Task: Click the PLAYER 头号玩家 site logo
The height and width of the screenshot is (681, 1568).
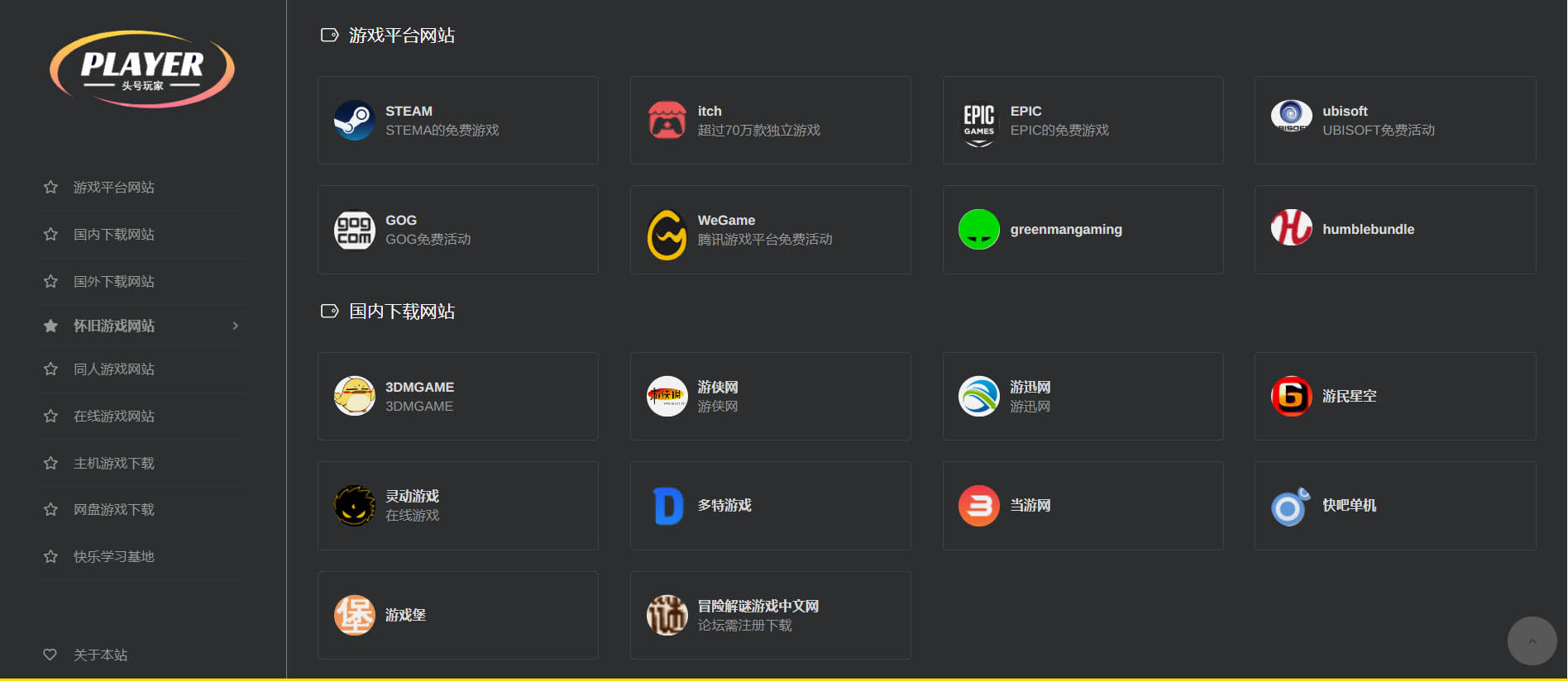Action: 142,69
